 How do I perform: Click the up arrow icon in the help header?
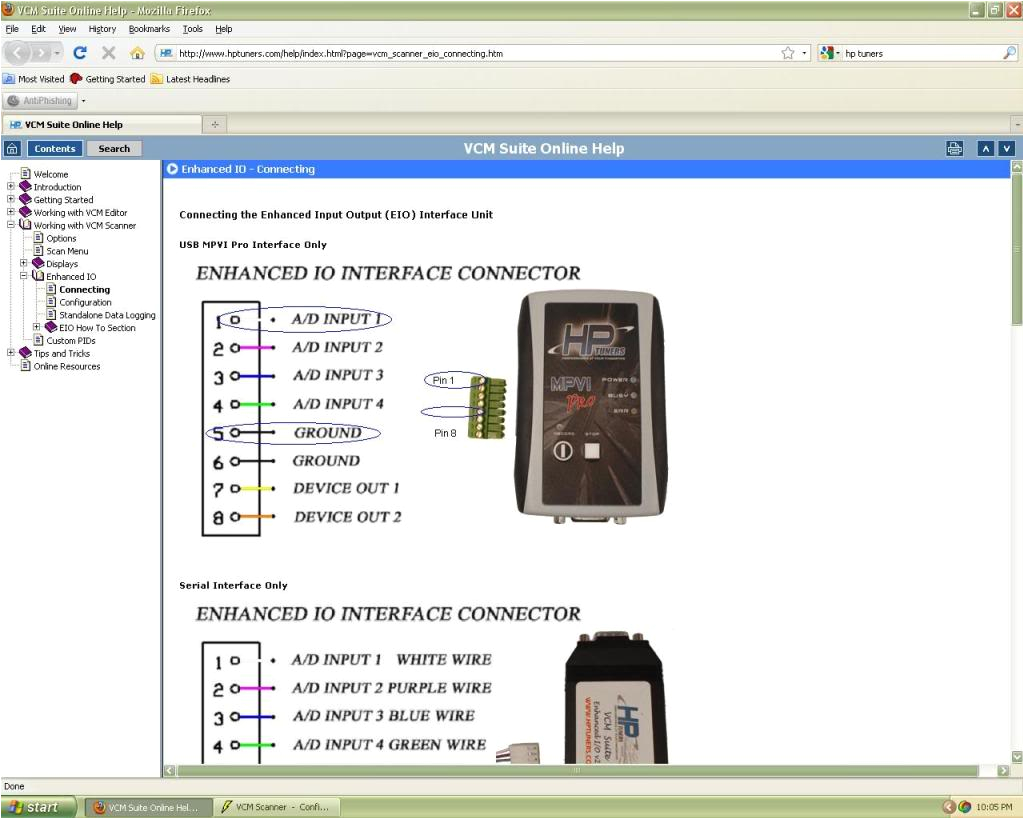(x=985, y=147)
